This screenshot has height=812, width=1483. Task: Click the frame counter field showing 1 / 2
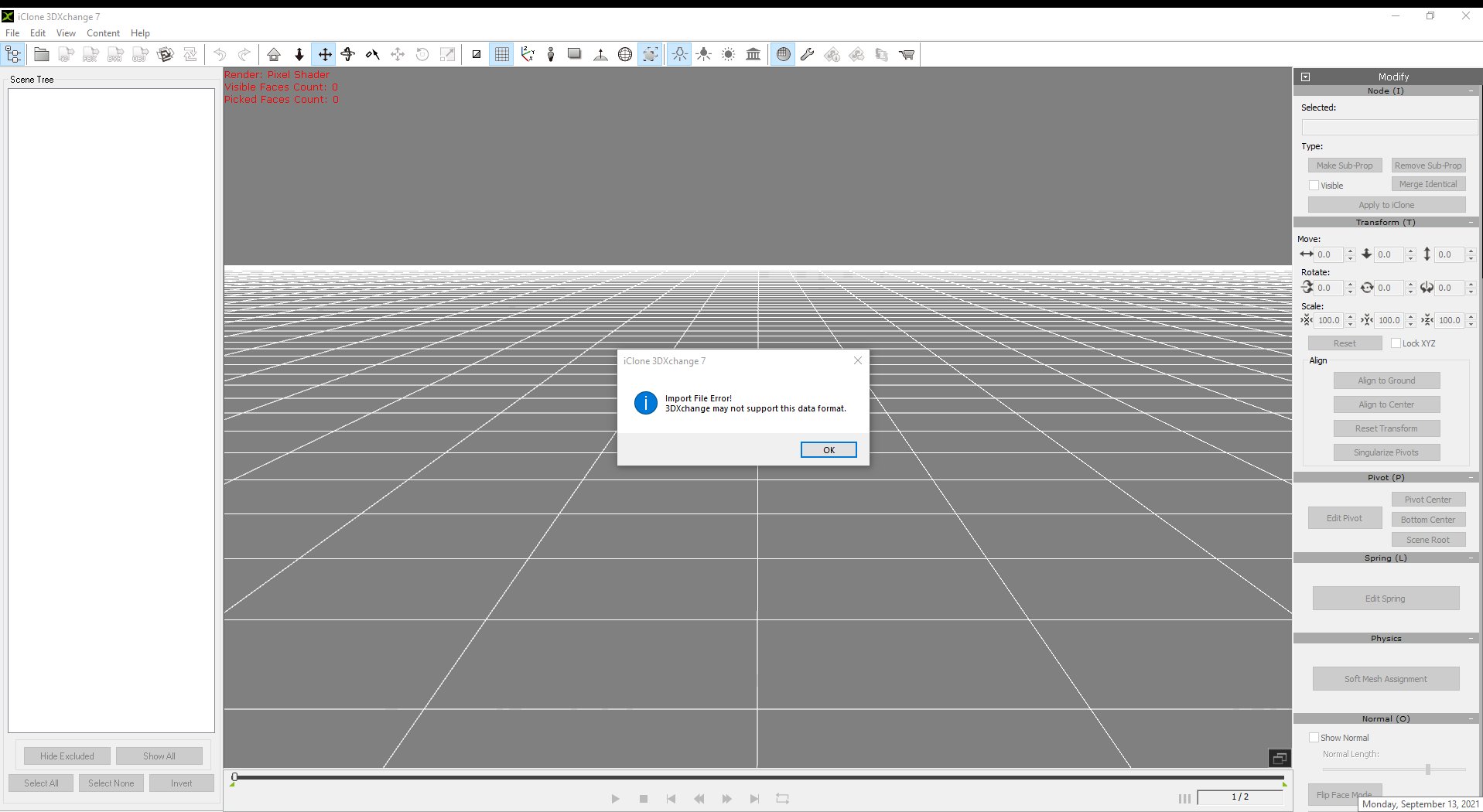pos(1240,797)
